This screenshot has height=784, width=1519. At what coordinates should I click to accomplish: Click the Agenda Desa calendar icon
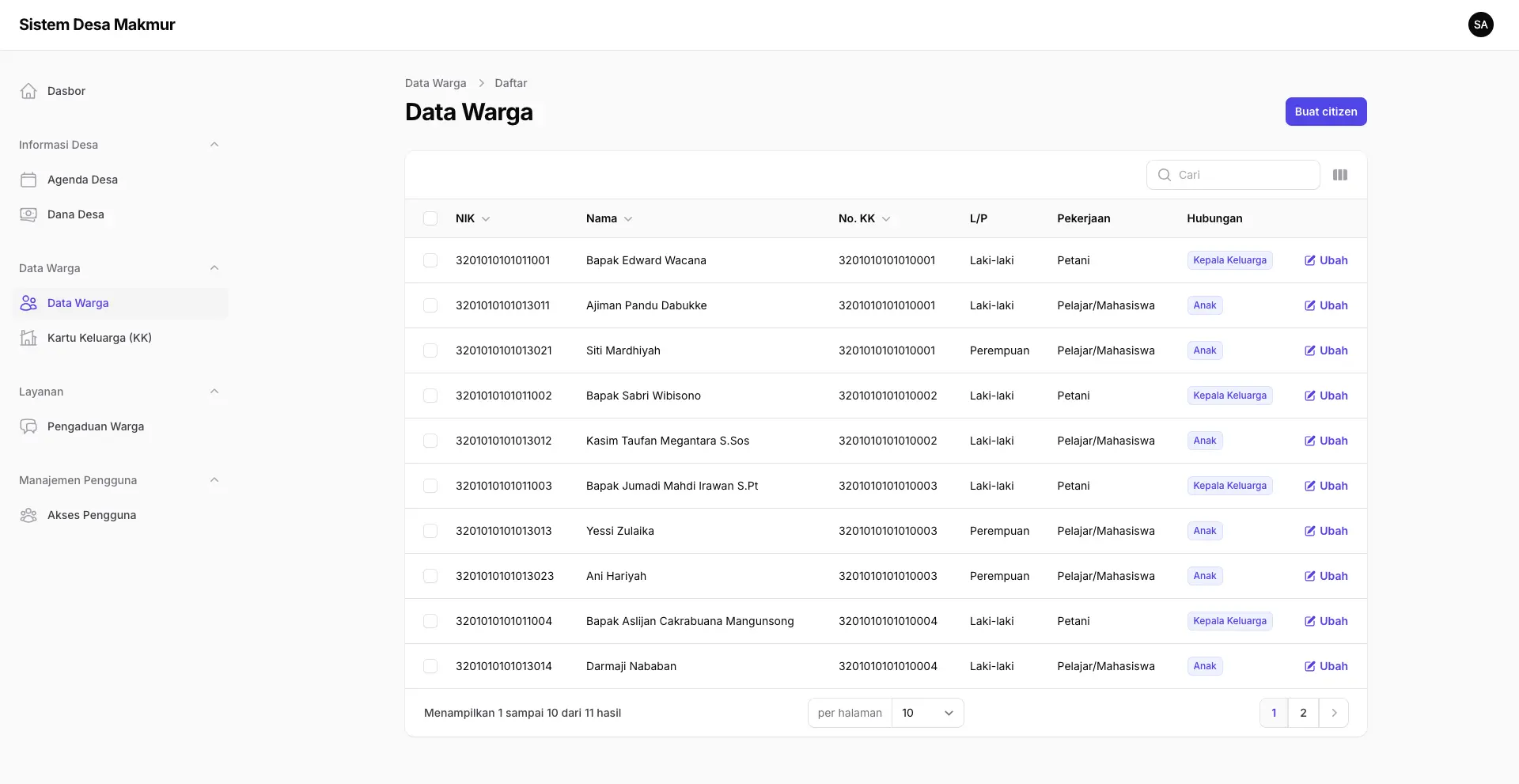pyautogui.click(x=28, y=180)
